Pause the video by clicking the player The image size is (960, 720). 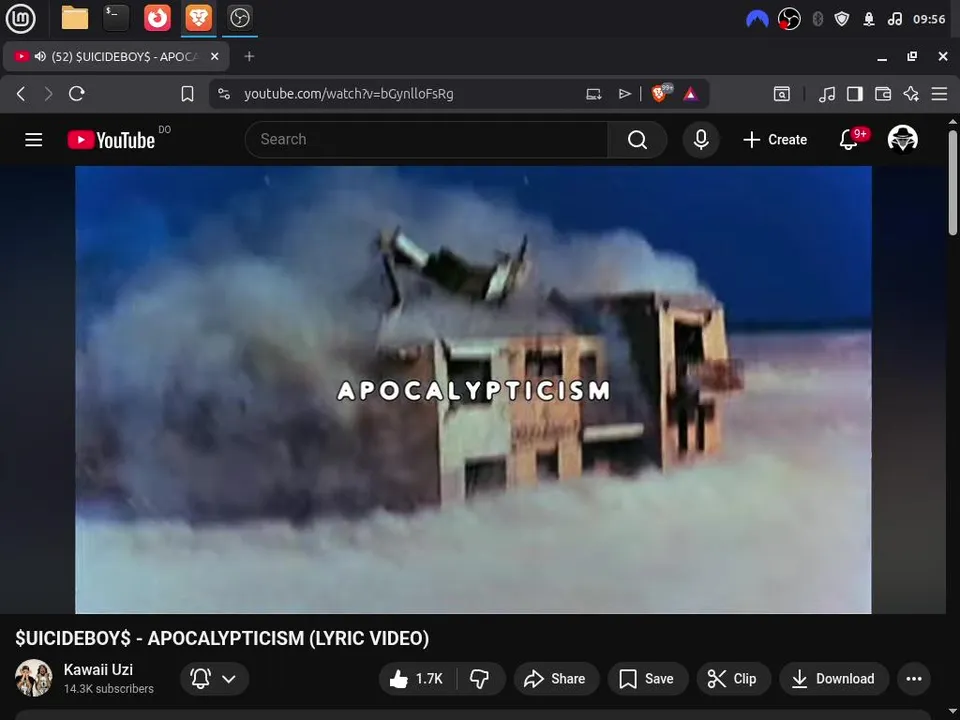[473, 389]
